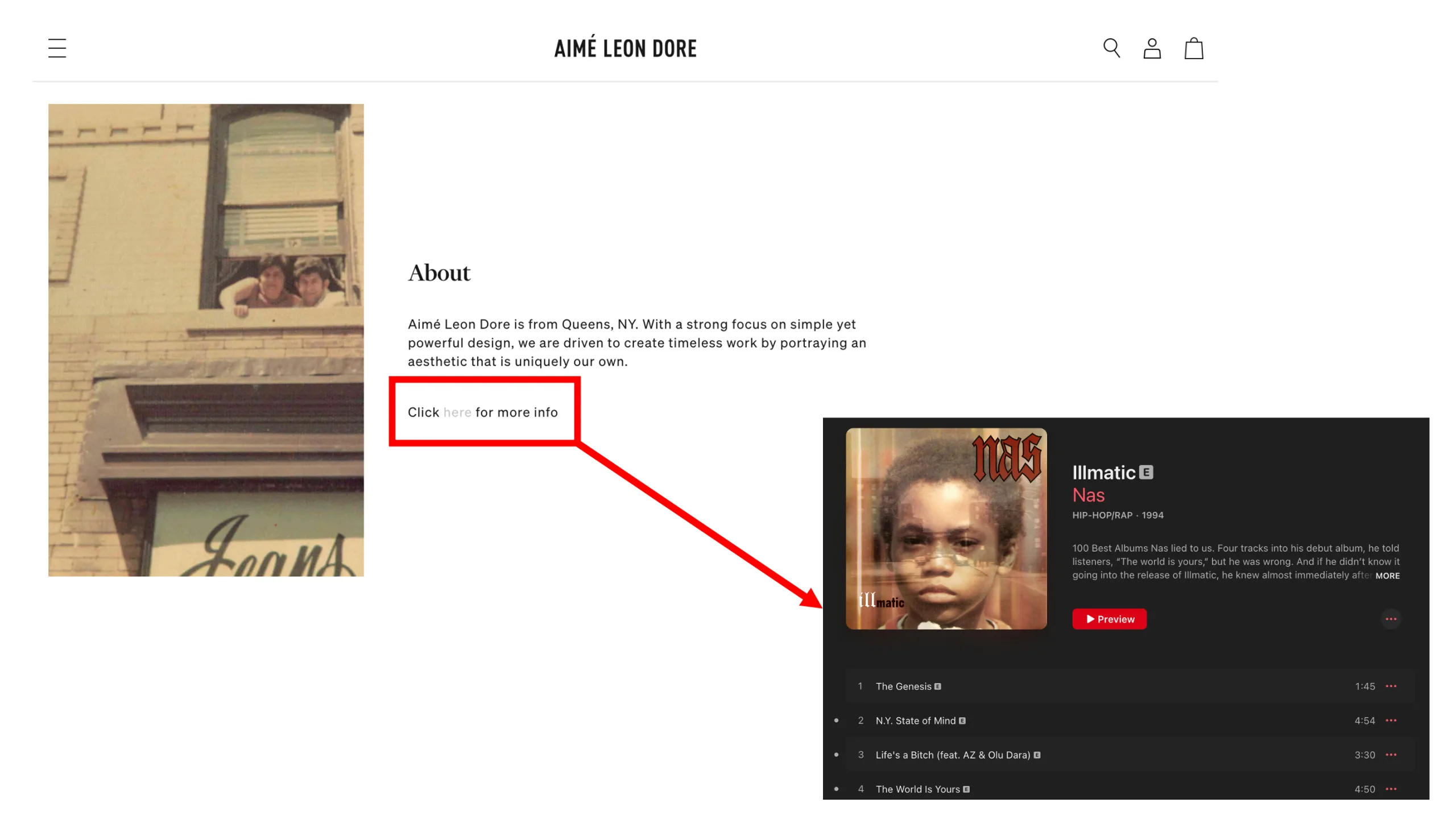This screenshot has height=815, width=1456.
Task: Click the 4:50 track duration
Action: [x=1364, y=789]
